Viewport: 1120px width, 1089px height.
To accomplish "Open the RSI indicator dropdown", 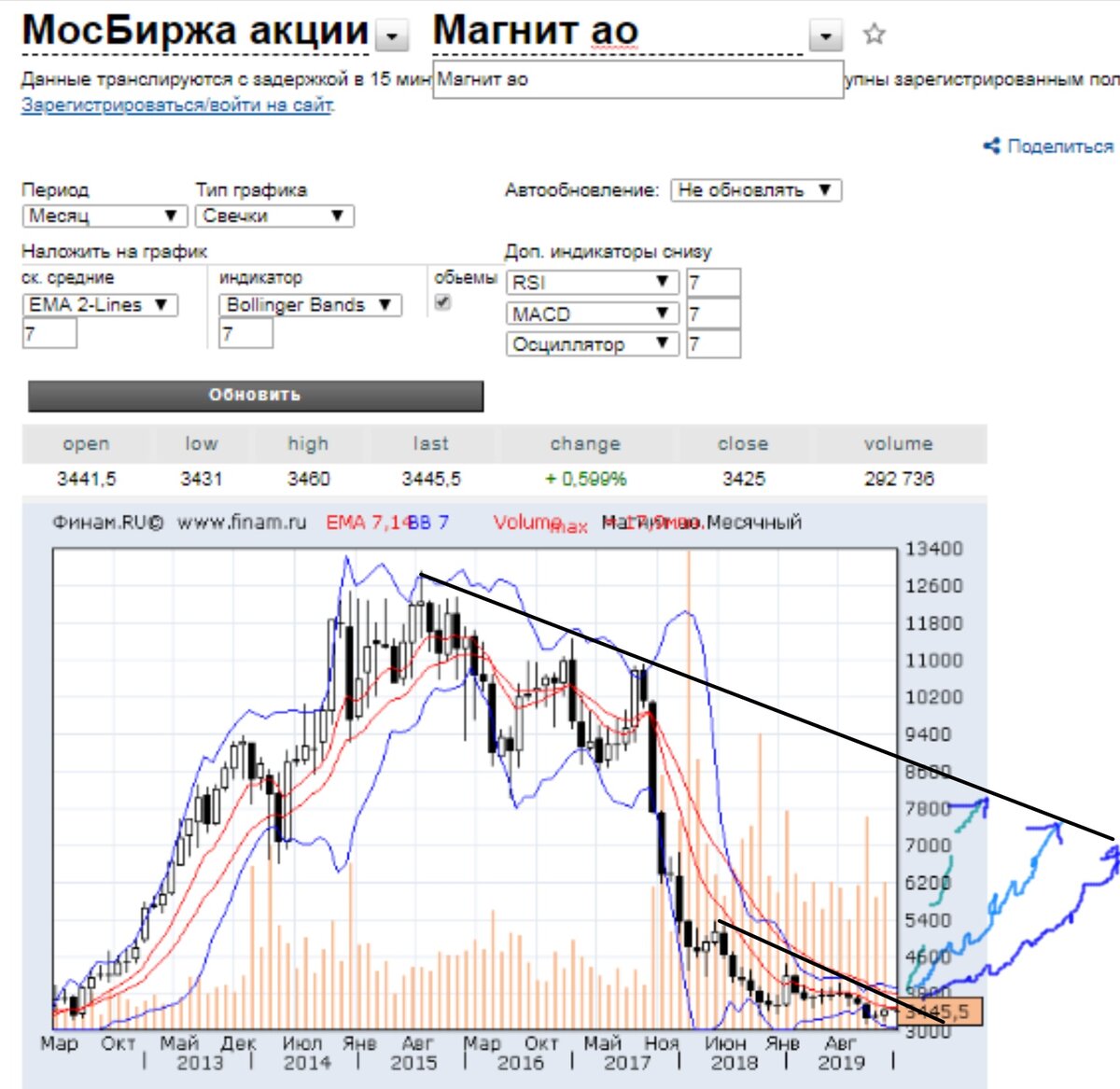I will click(592, 282).
